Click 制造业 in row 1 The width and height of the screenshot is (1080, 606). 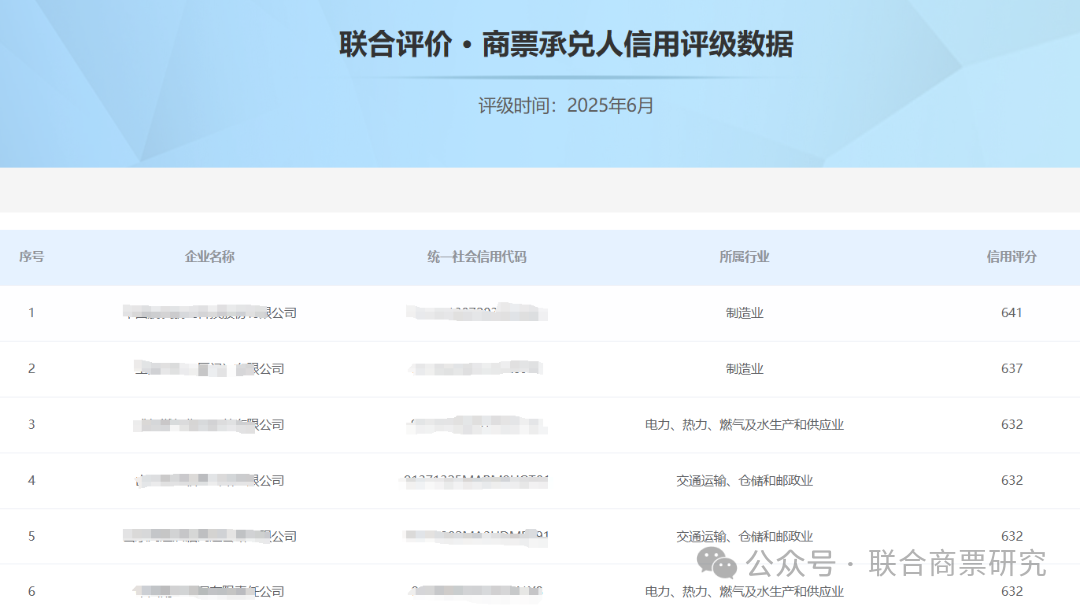744,313
